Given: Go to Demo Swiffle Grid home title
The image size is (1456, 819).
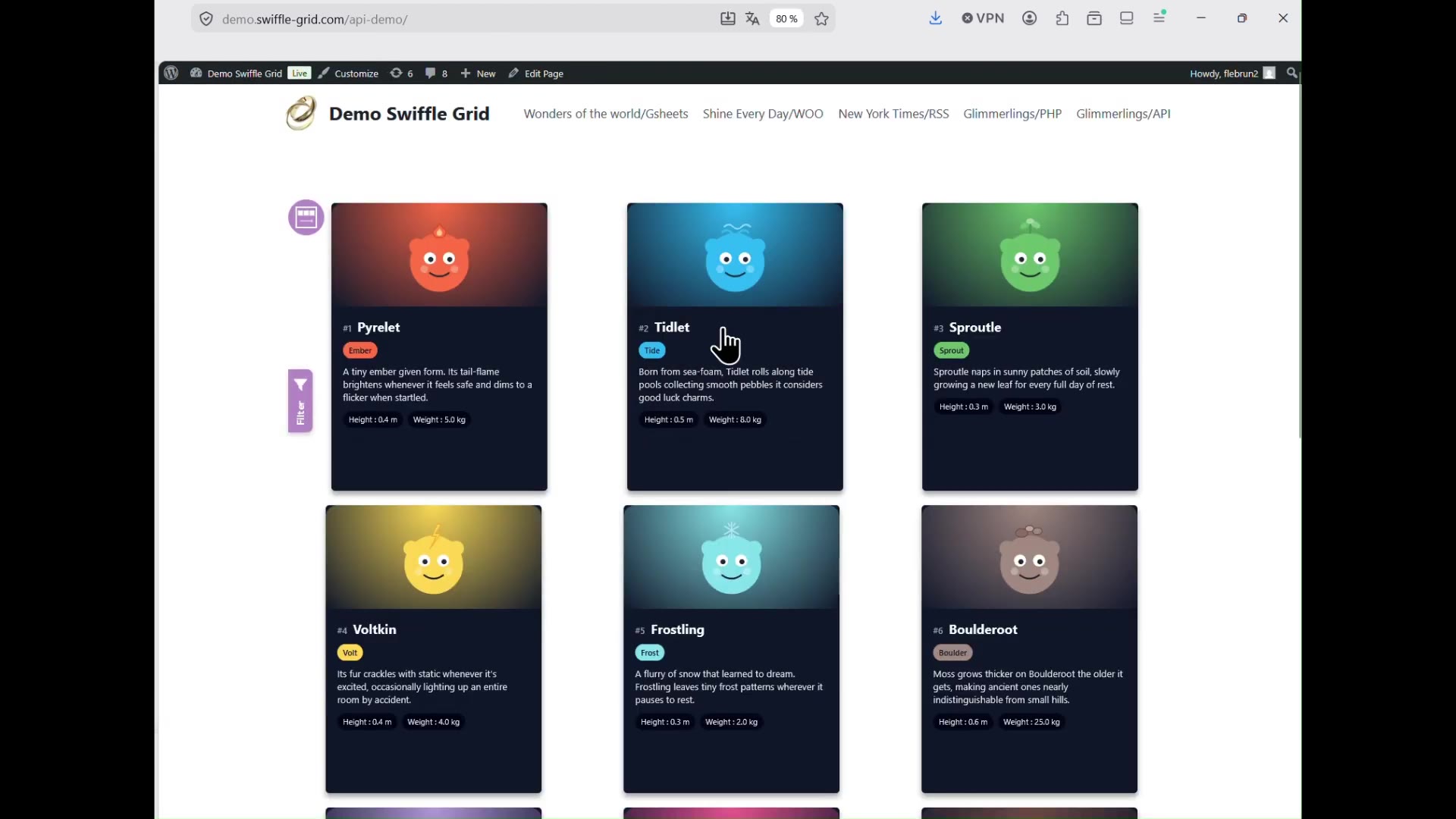Looking at the screenshot, I should (x=409, y=114).
